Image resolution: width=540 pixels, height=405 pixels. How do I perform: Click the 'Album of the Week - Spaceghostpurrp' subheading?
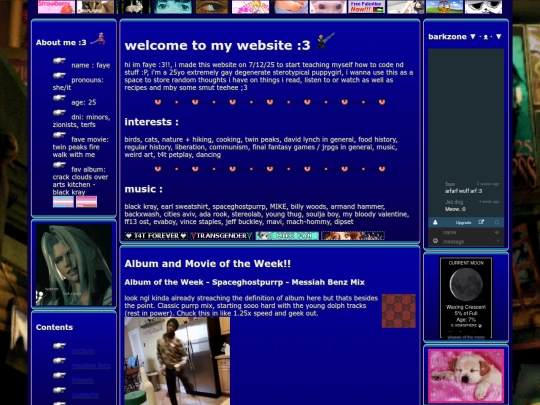245,282
